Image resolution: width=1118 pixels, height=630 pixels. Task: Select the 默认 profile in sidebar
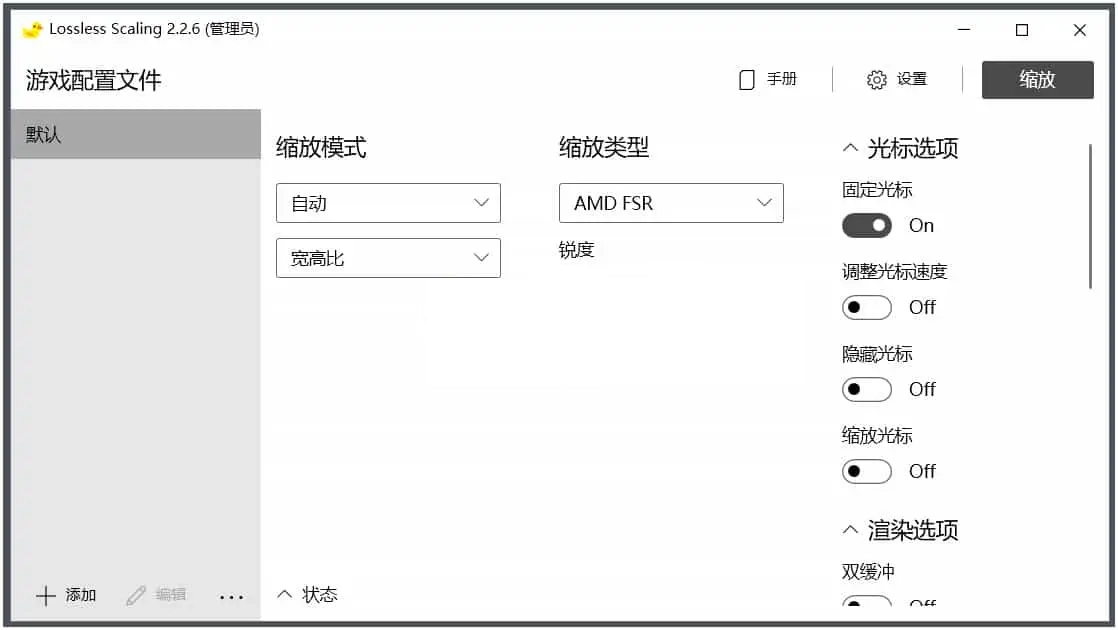click(x=135, y=134)
